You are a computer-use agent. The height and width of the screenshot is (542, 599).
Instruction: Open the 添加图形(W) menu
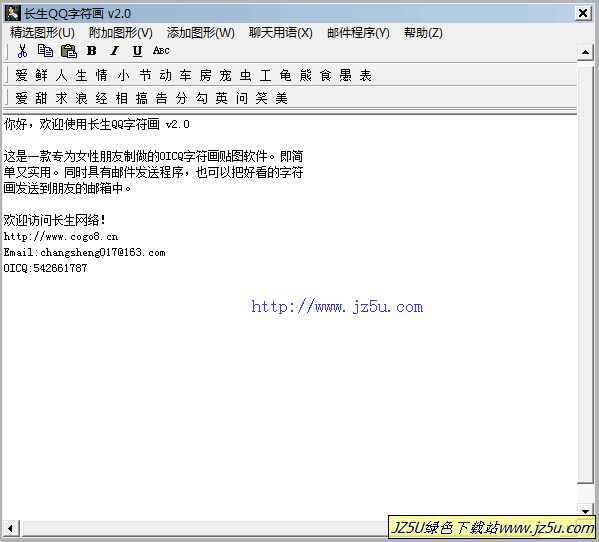[x=201, y=33]
